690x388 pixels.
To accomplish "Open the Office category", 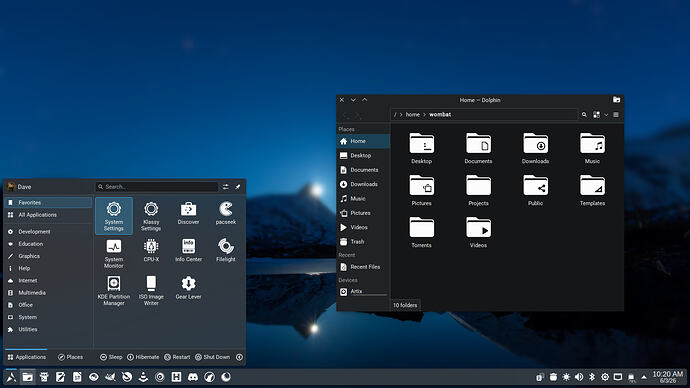I will click(x=48, y=305).
